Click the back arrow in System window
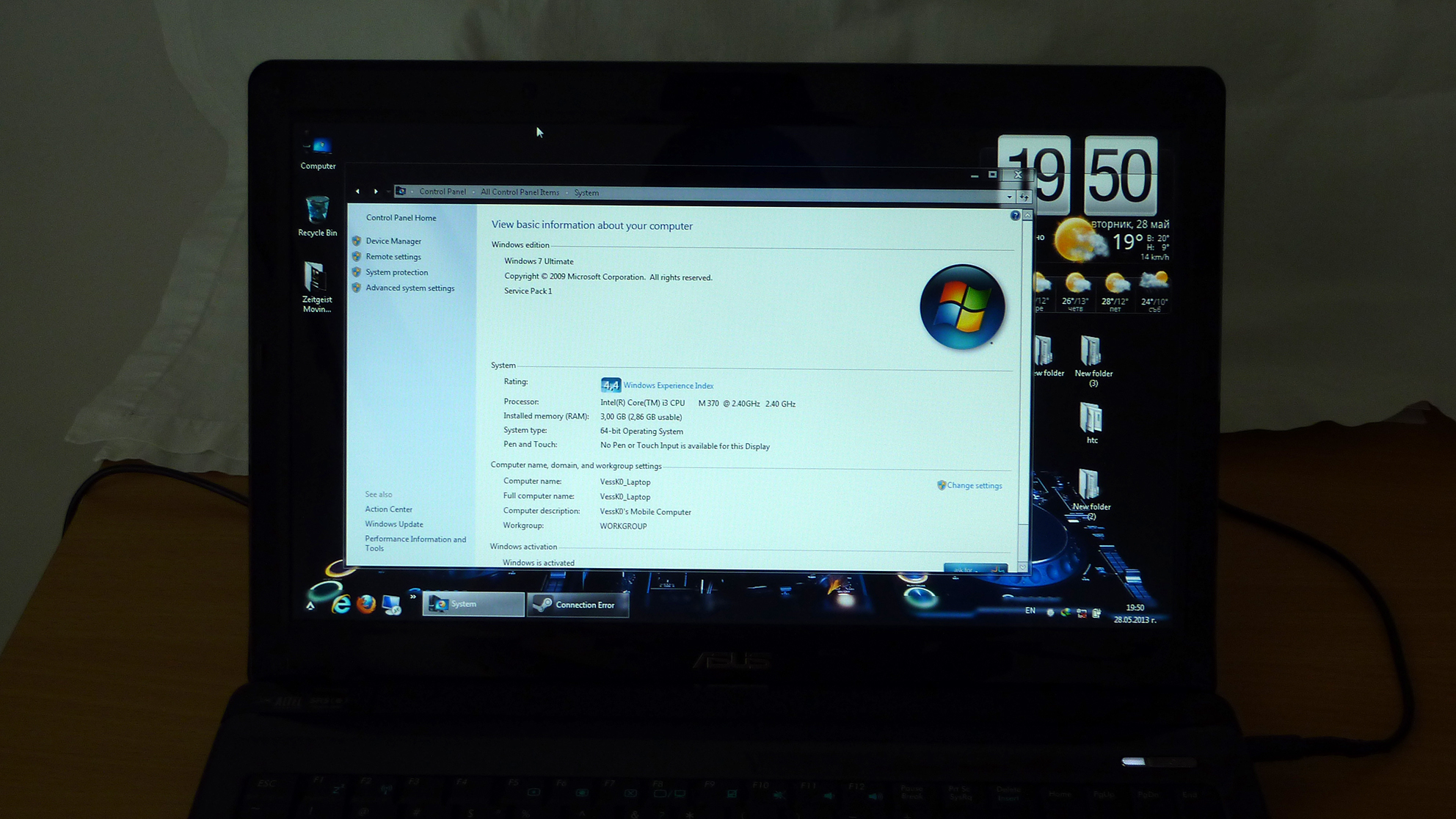 357,192
